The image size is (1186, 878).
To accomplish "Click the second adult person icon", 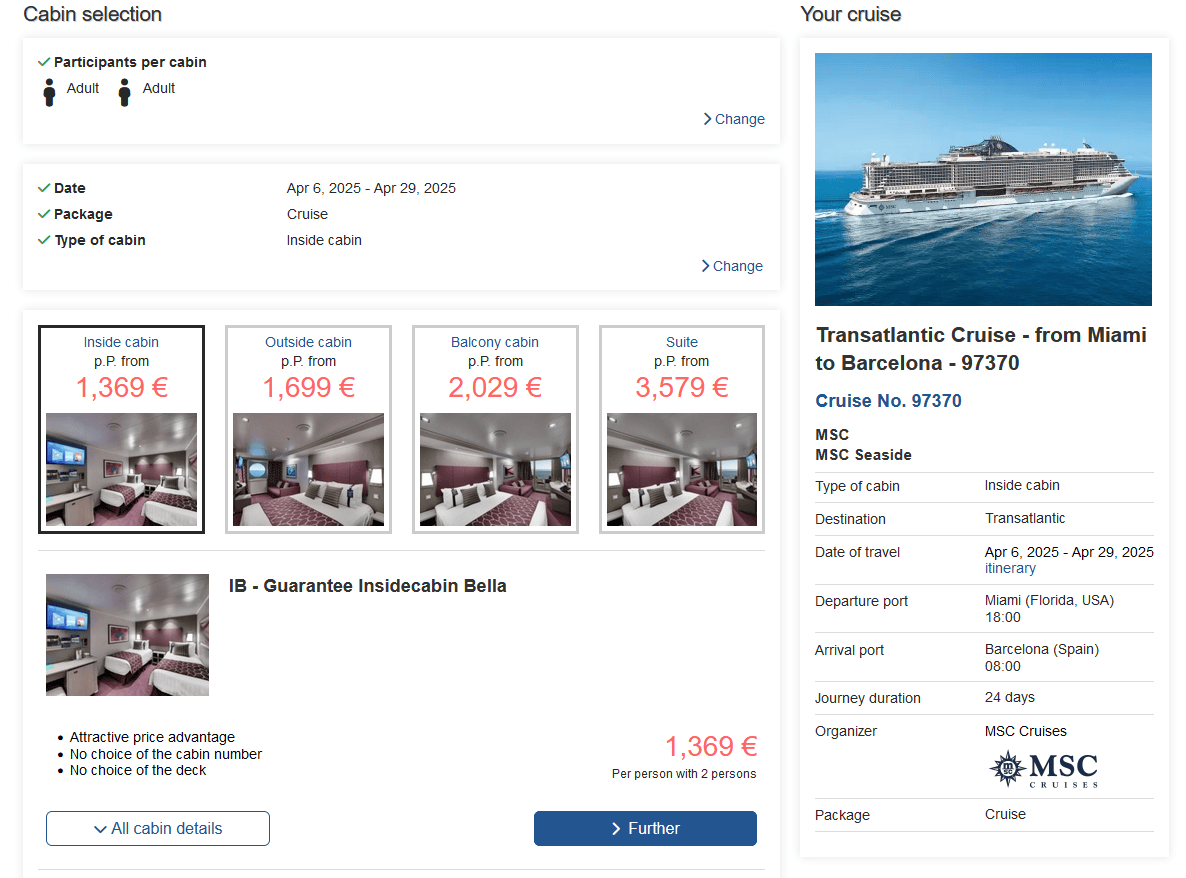I will 124,92.
